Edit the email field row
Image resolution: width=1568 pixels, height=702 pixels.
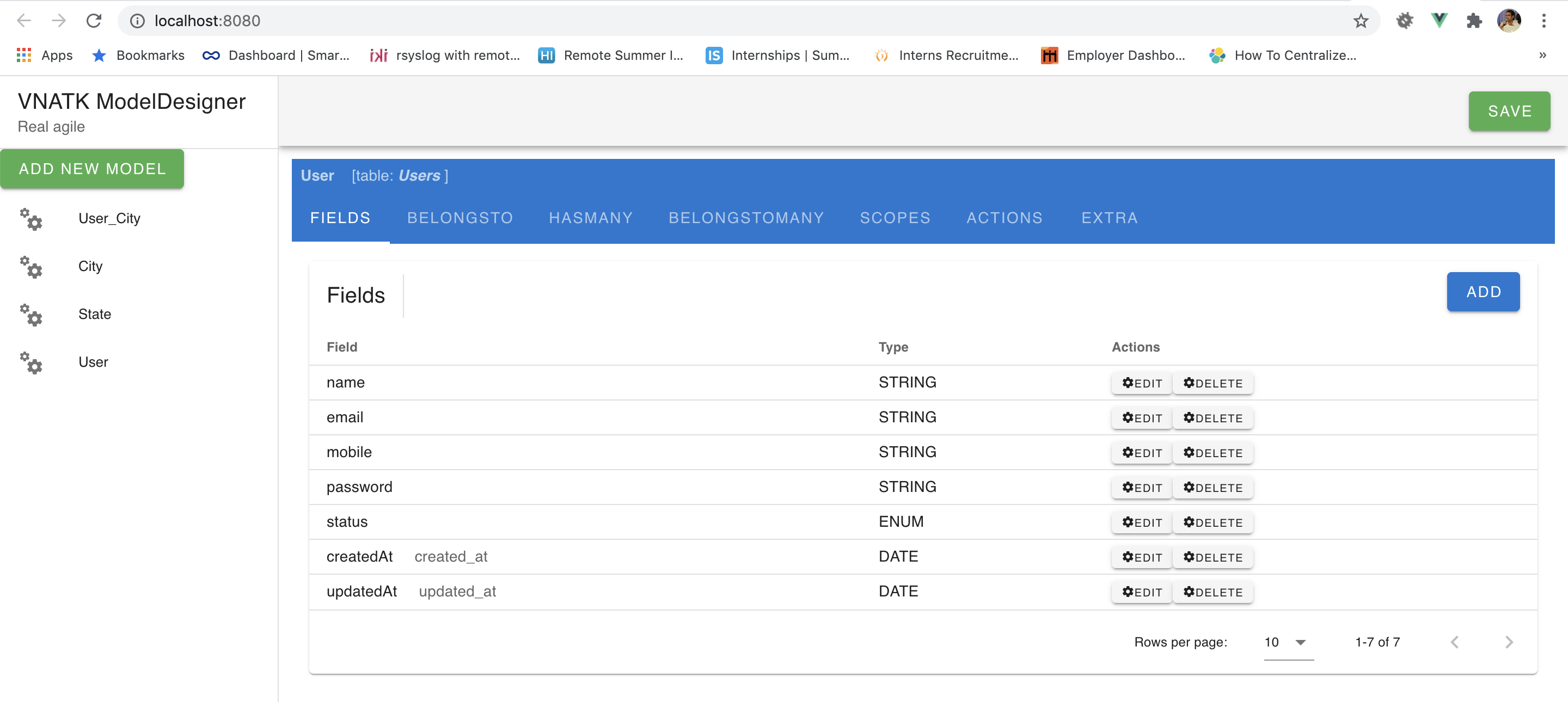[1141, 418]
